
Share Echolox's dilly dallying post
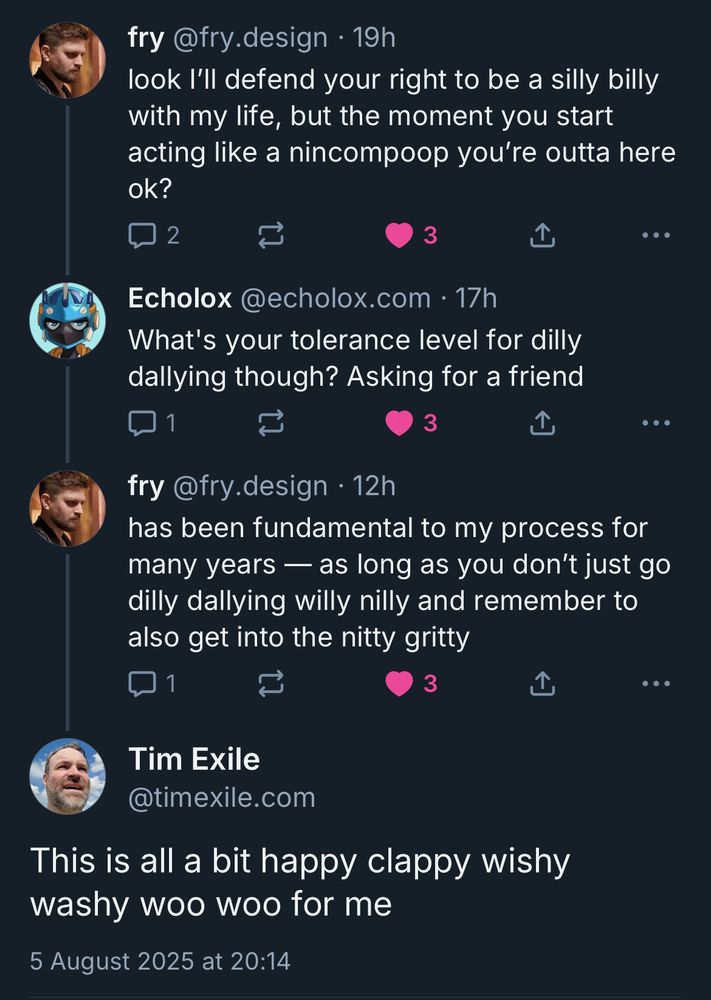pyautogui.click(x=540, y=423)
